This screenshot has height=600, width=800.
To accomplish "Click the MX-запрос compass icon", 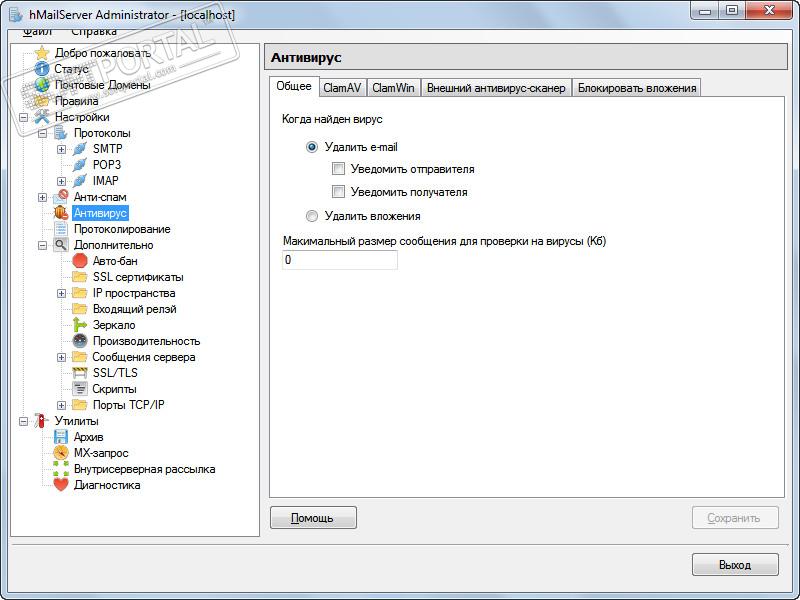I will pyautogui.click(x=61, y=453).
